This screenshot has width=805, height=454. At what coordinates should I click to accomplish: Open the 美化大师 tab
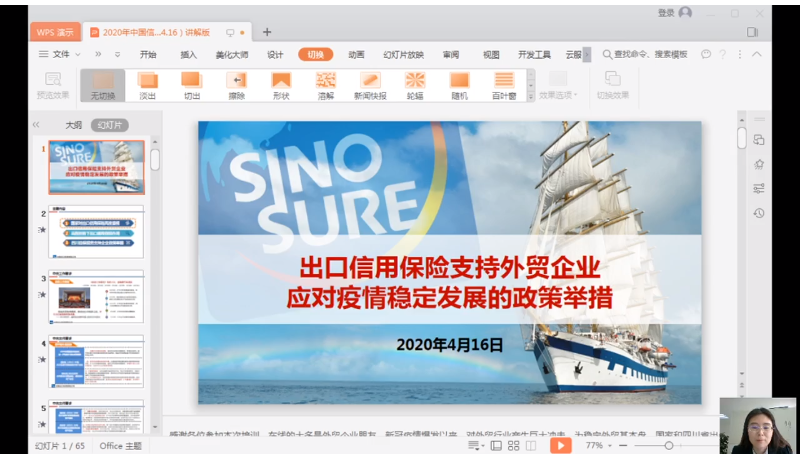pyautogui.click(x=232, y=54)
